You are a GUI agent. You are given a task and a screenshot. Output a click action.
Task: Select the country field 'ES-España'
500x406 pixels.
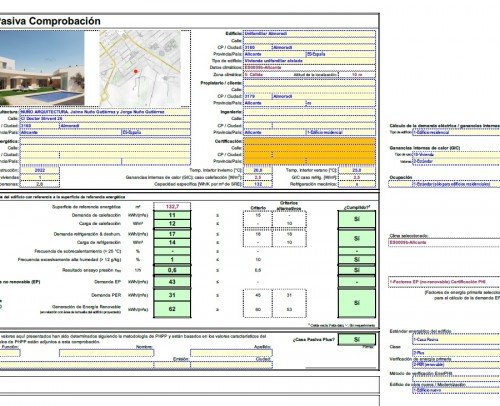pos(341,54)
